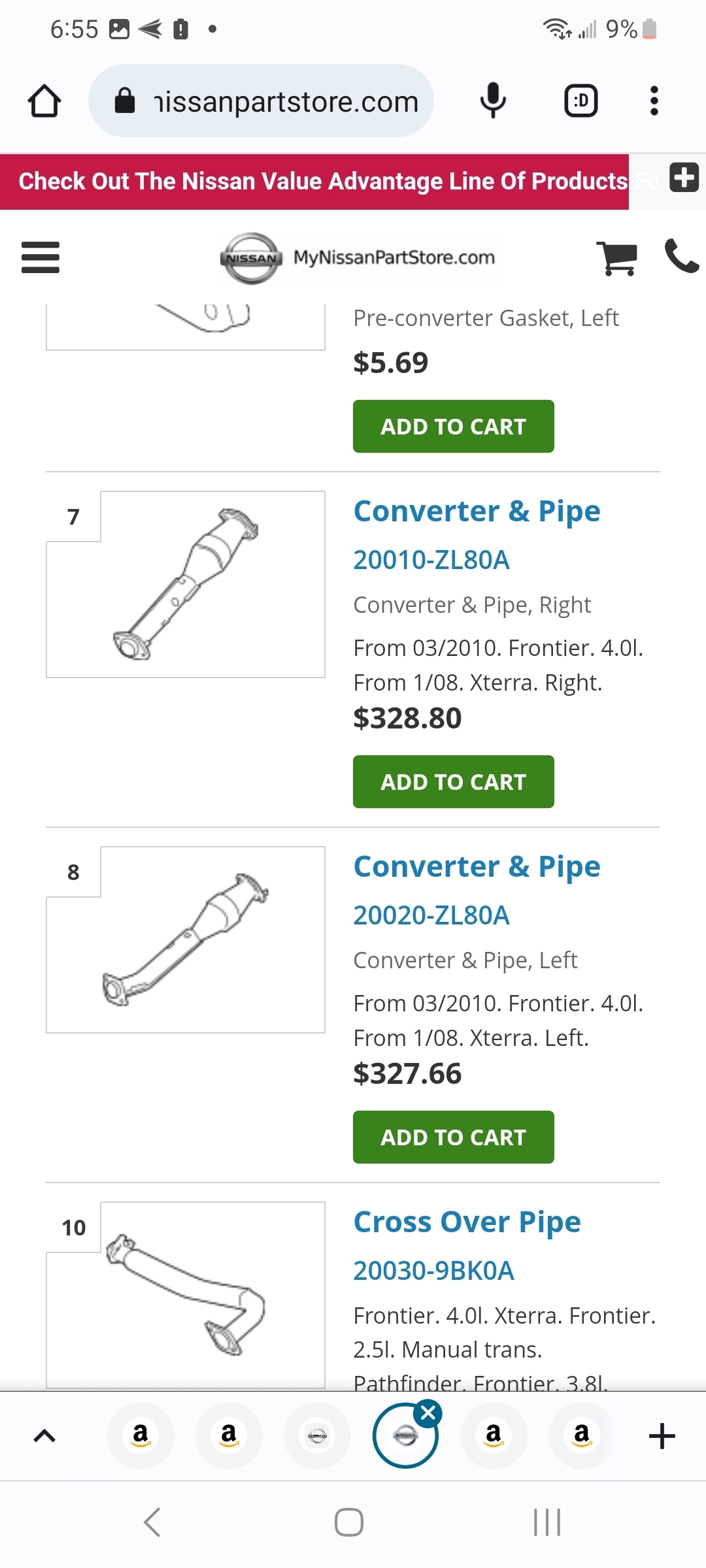The image size is (706, 1568).
Task: Close the active Nissan tab
Action: pos(429,1413)
